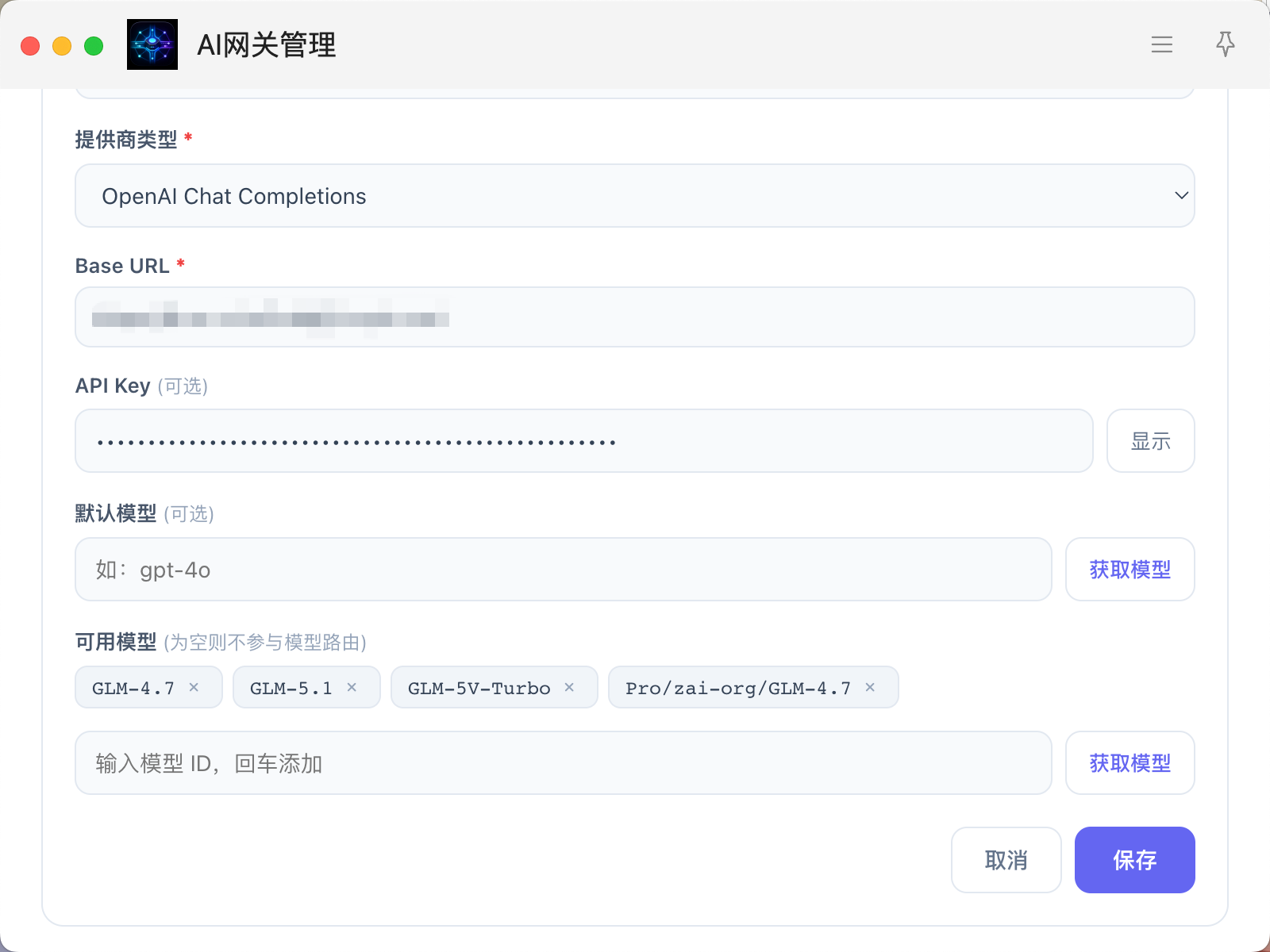This screenshot has width=1270, height=952.
Task: Minimize the window with yellow button
Action: click(x=62, y=46)
